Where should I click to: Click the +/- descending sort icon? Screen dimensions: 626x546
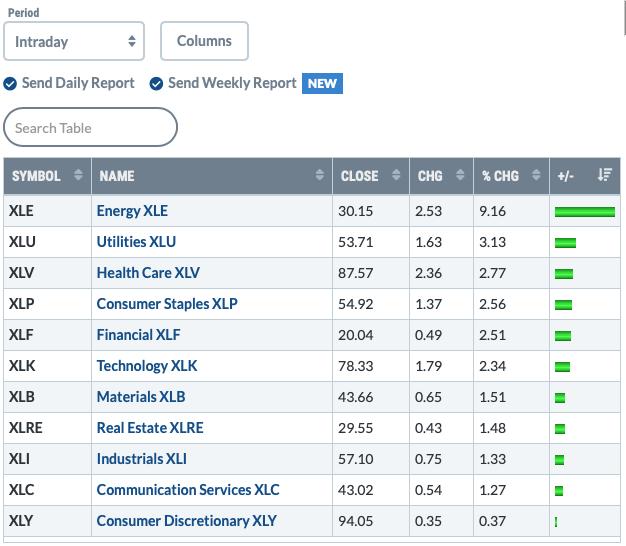point(604,175)
